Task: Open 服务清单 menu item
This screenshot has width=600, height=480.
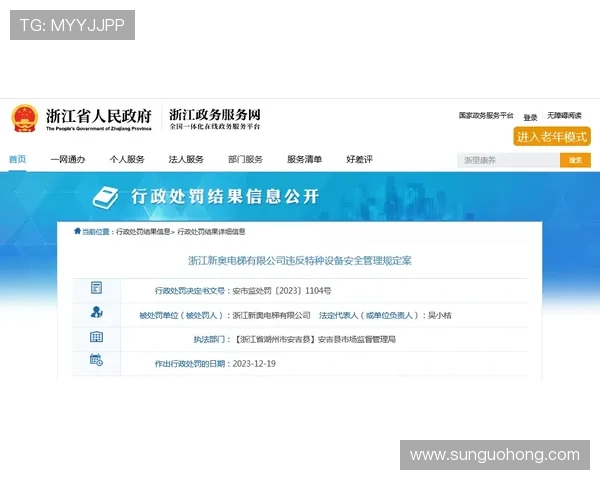Action: tap(304, 159)
